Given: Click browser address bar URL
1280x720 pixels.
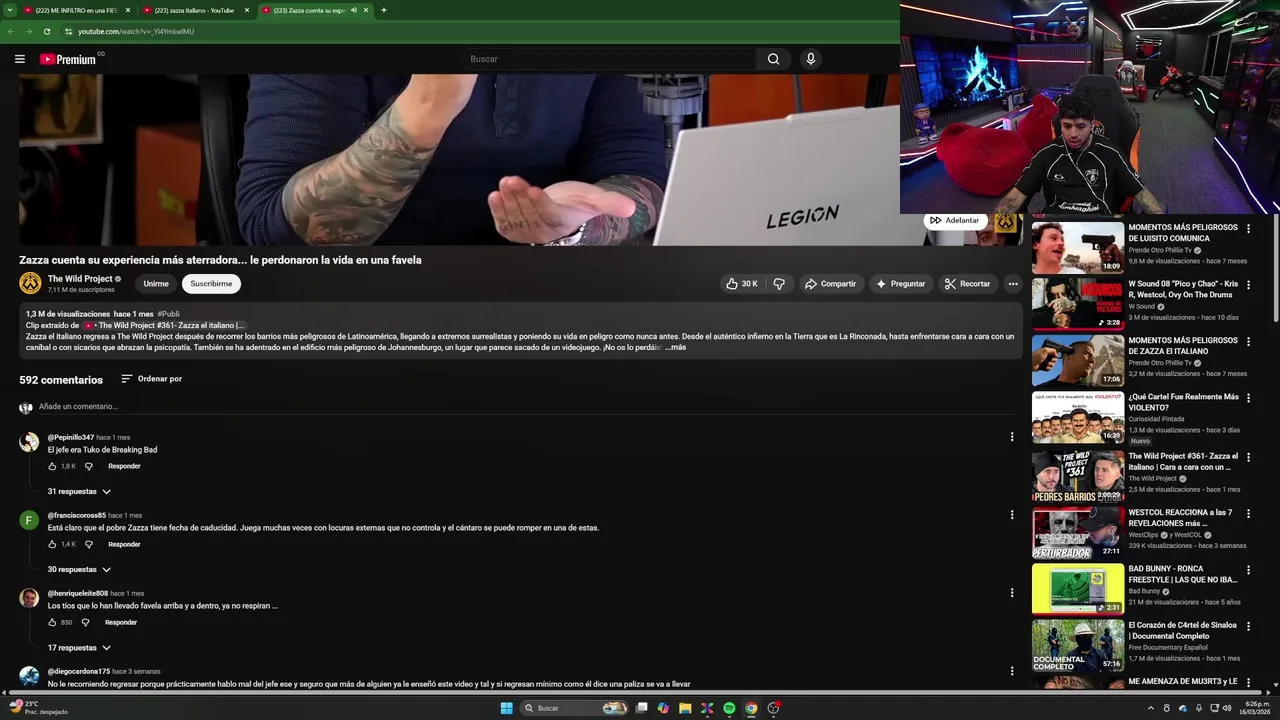Looking at the screenshot, I should 136,31.
